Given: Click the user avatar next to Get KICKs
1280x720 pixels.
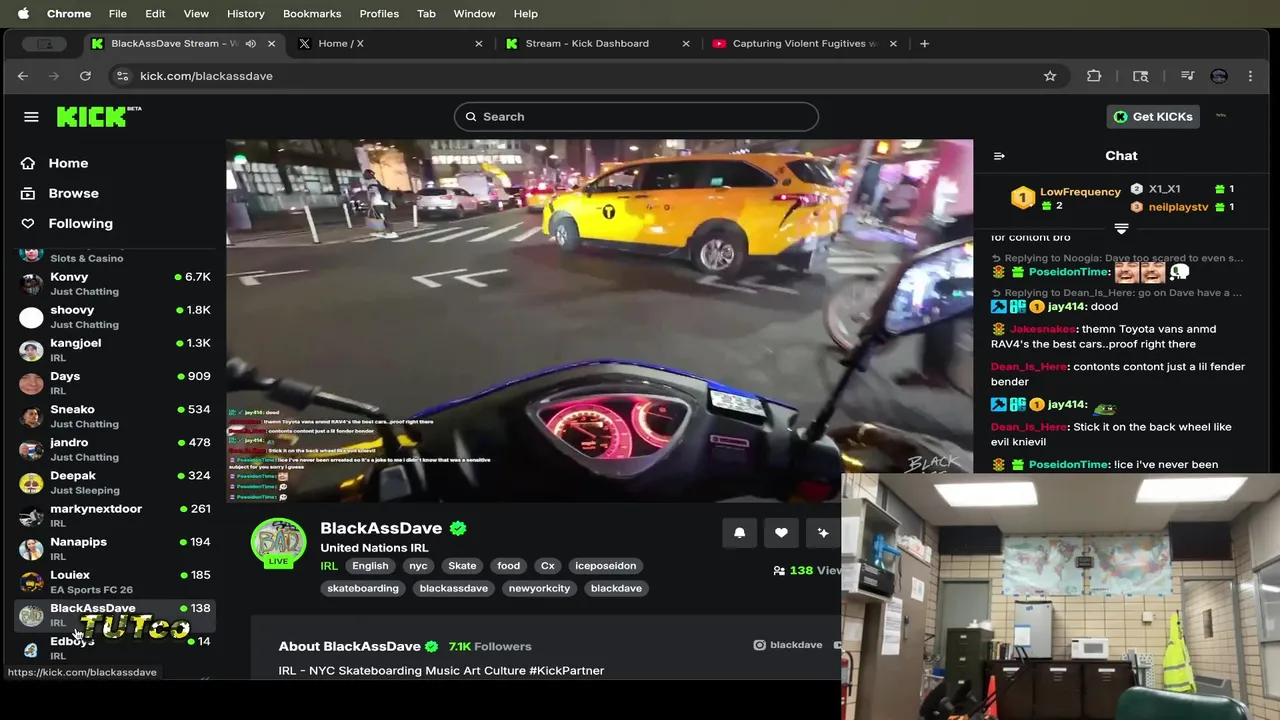Looking at the screenshot, I should coord(1220,116).
